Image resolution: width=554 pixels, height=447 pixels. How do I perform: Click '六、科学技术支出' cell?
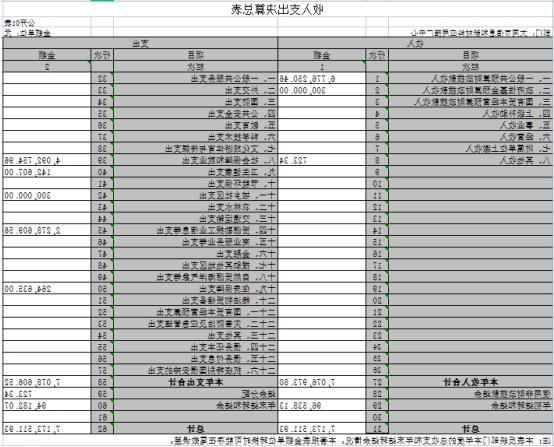pos(196,137)
